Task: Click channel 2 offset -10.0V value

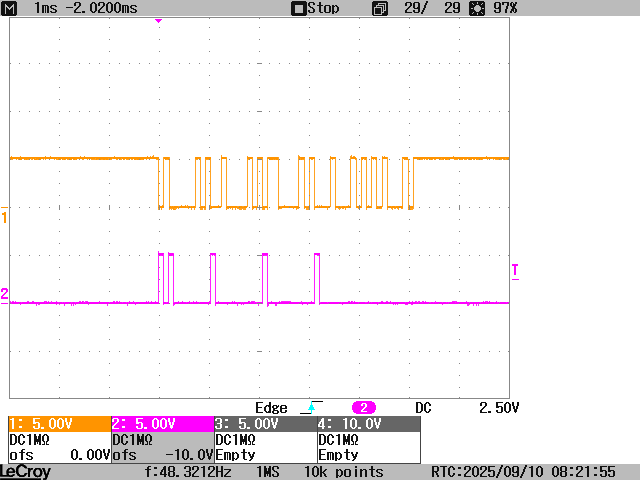Action: point(189,455)
